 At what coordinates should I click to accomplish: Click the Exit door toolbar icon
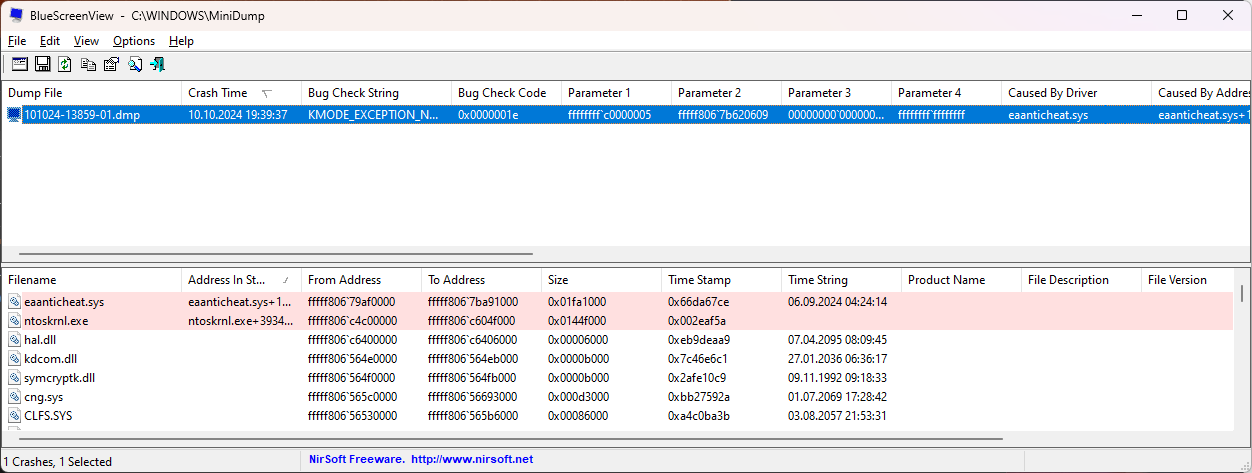pyautogui.click(x=157, y=64)
